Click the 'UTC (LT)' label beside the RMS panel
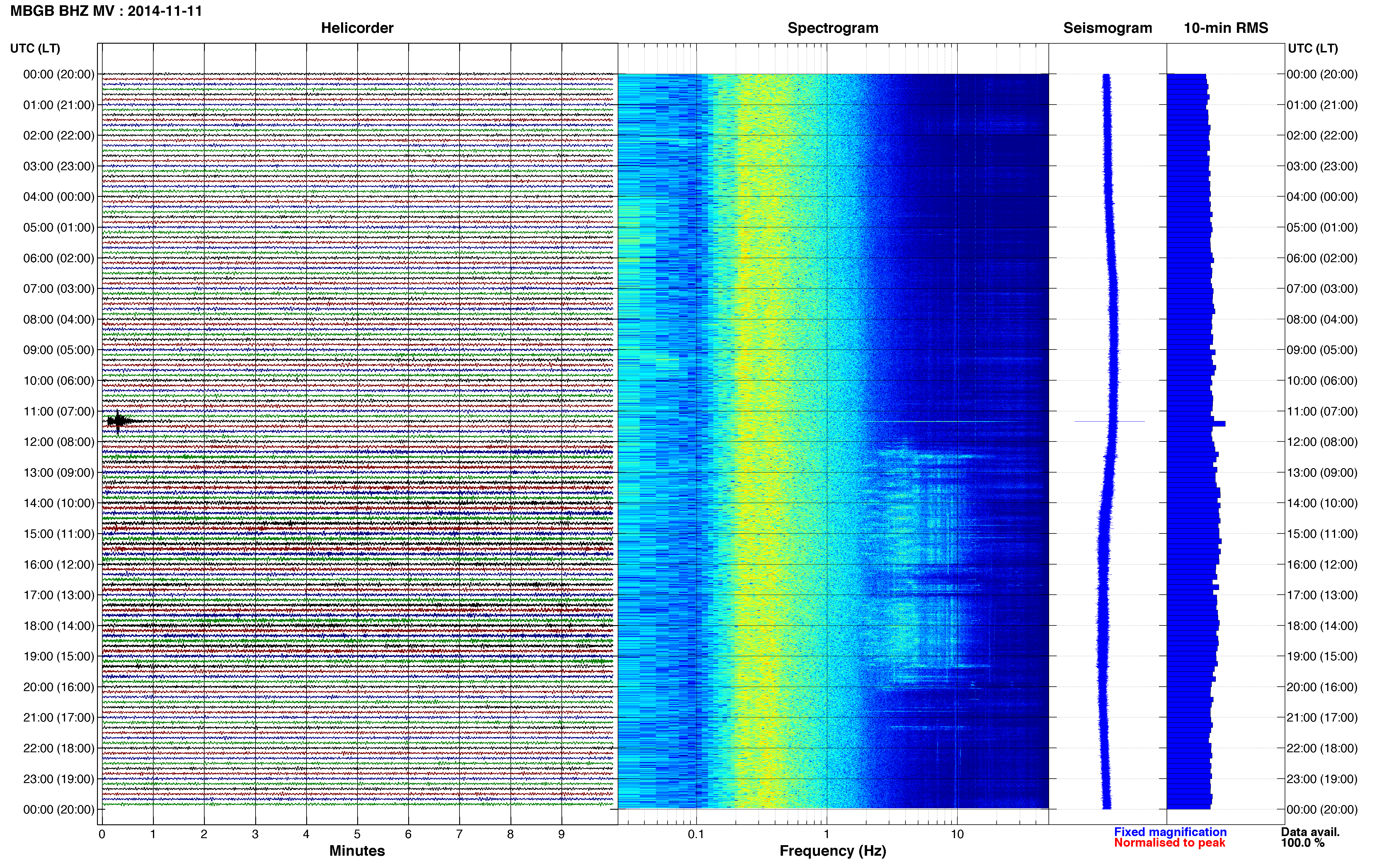Screen dimensions: 1389x868 point(1313,48)
